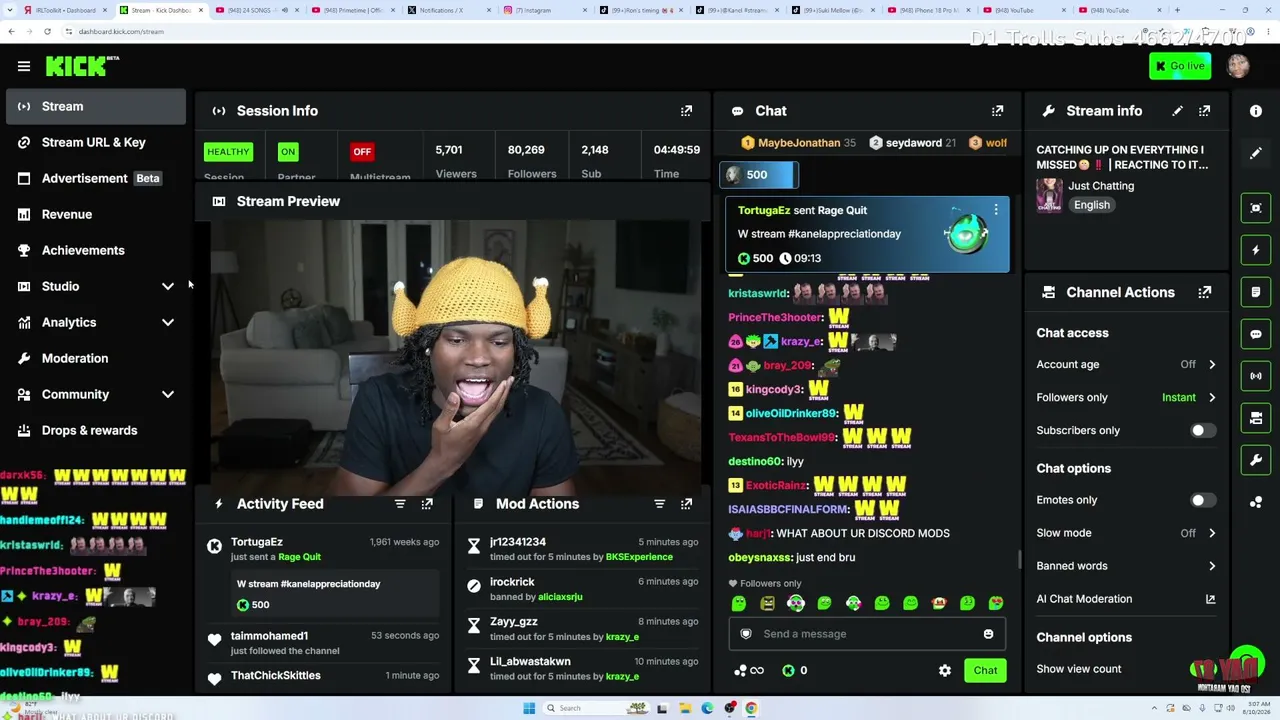This screenshot has height=720, width=1280.
Task: Click the pencil edit icon in right sidebar
Action: pyautogui.click(x=1256, y=154)
